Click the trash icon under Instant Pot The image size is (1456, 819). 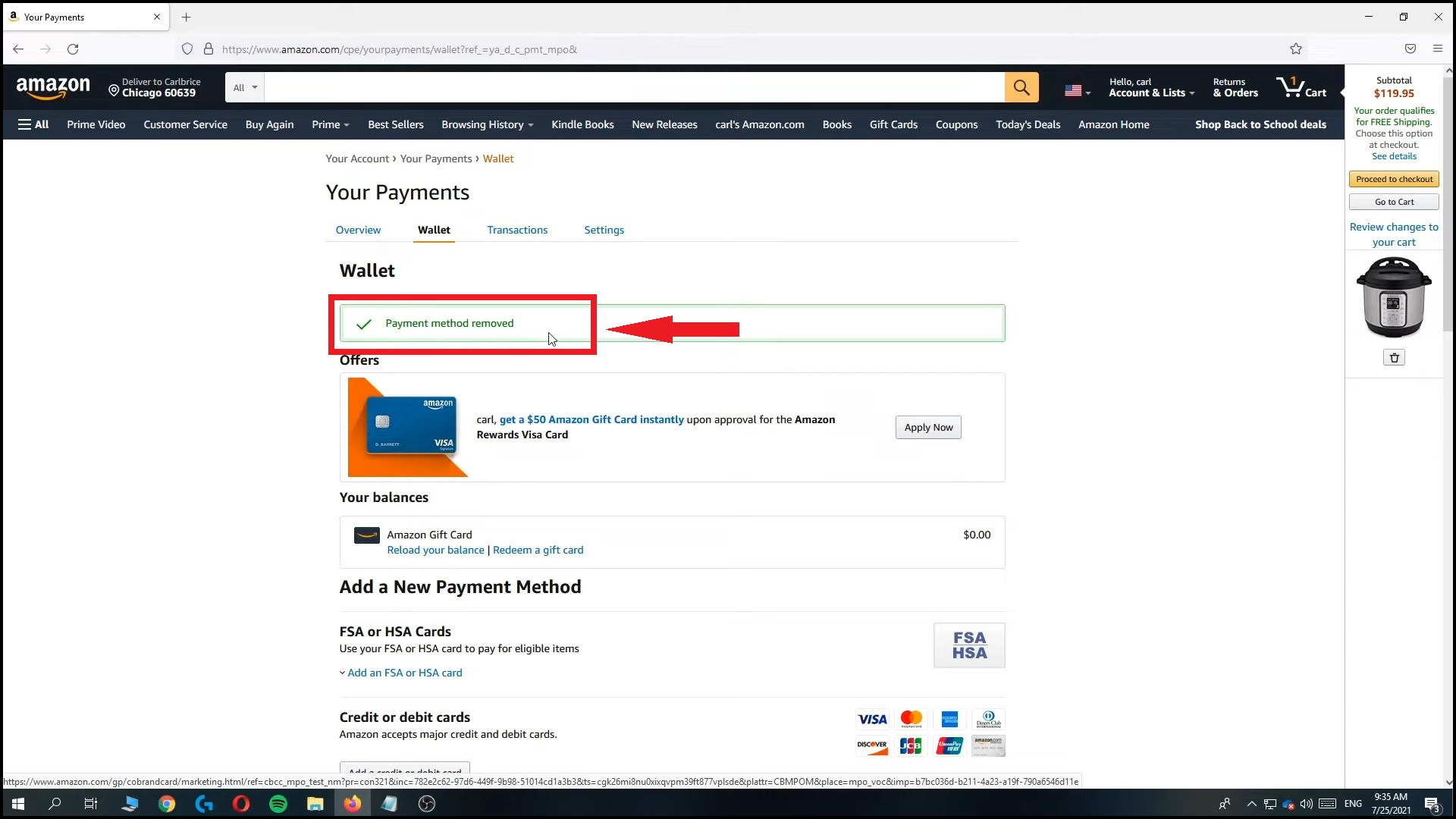1394,358
